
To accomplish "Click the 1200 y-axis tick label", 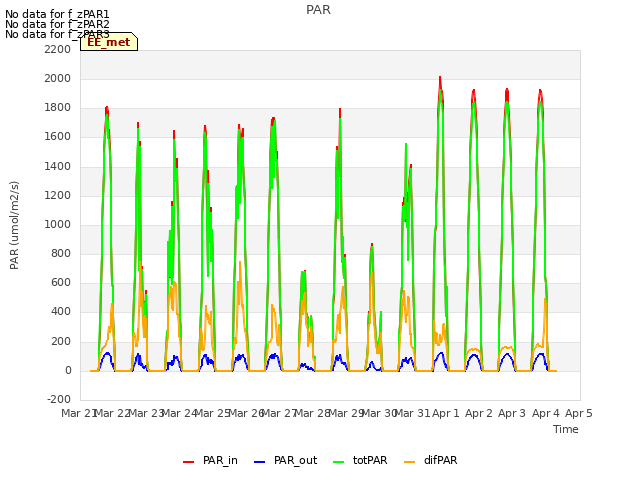I will coord(58,195).
